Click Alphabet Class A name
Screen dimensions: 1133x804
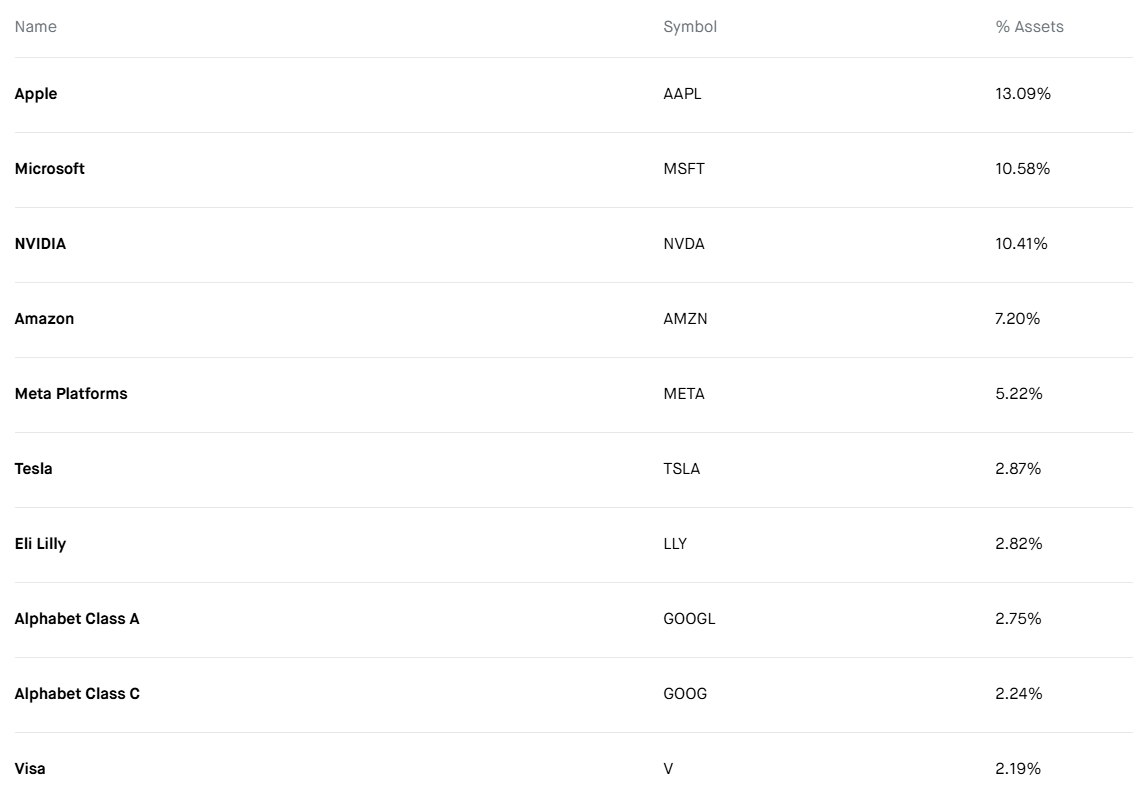point(77,619)
